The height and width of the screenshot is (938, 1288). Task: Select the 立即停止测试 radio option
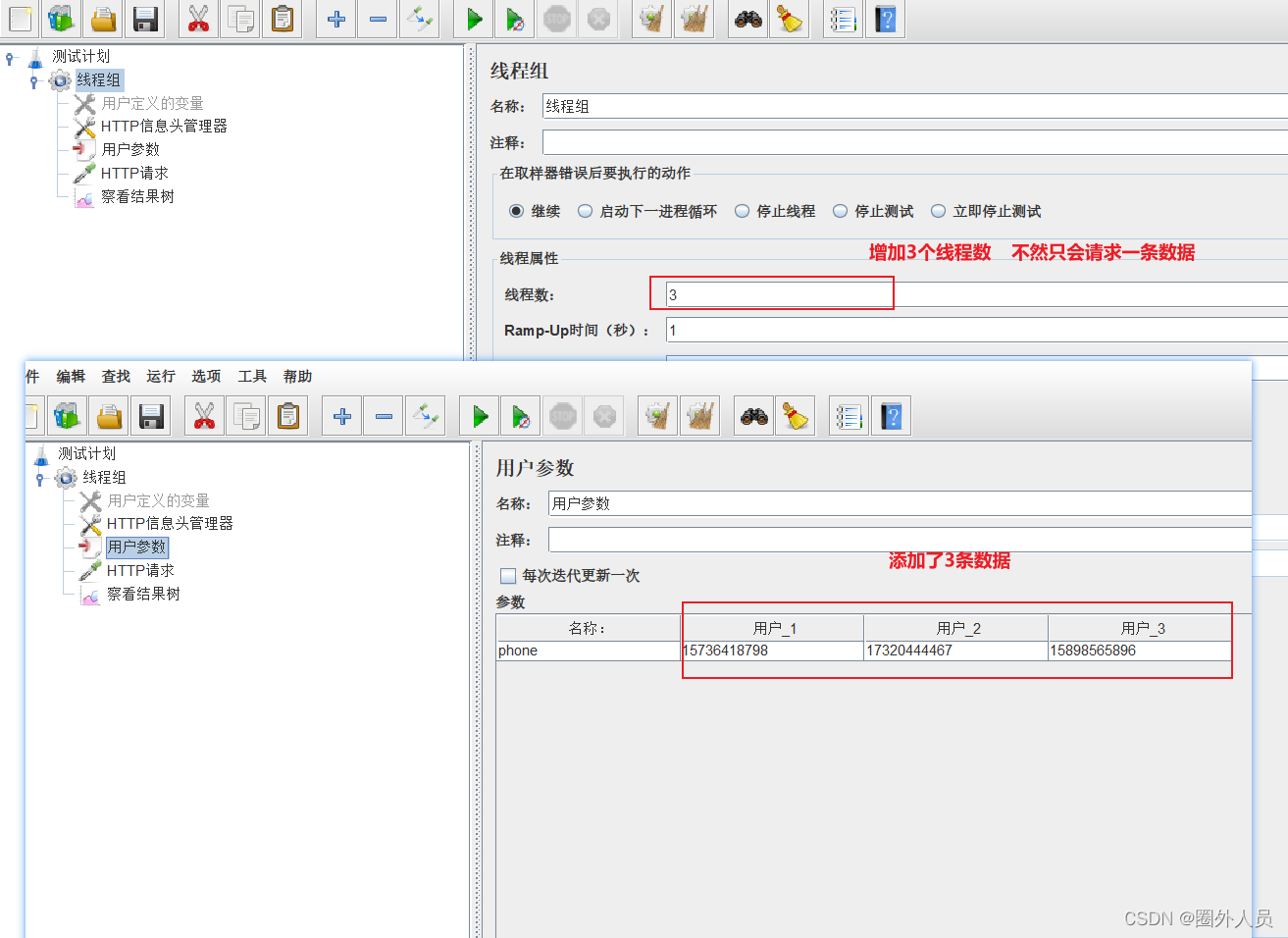click(x=938, y=211)
